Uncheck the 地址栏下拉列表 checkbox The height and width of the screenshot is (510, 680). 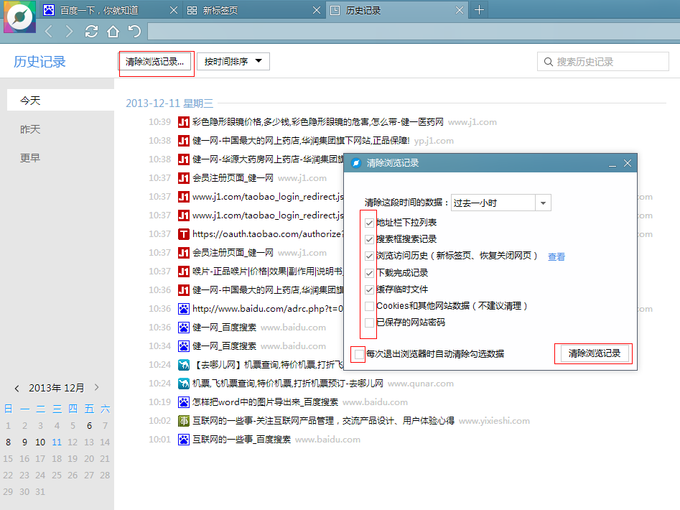[370, 222]
